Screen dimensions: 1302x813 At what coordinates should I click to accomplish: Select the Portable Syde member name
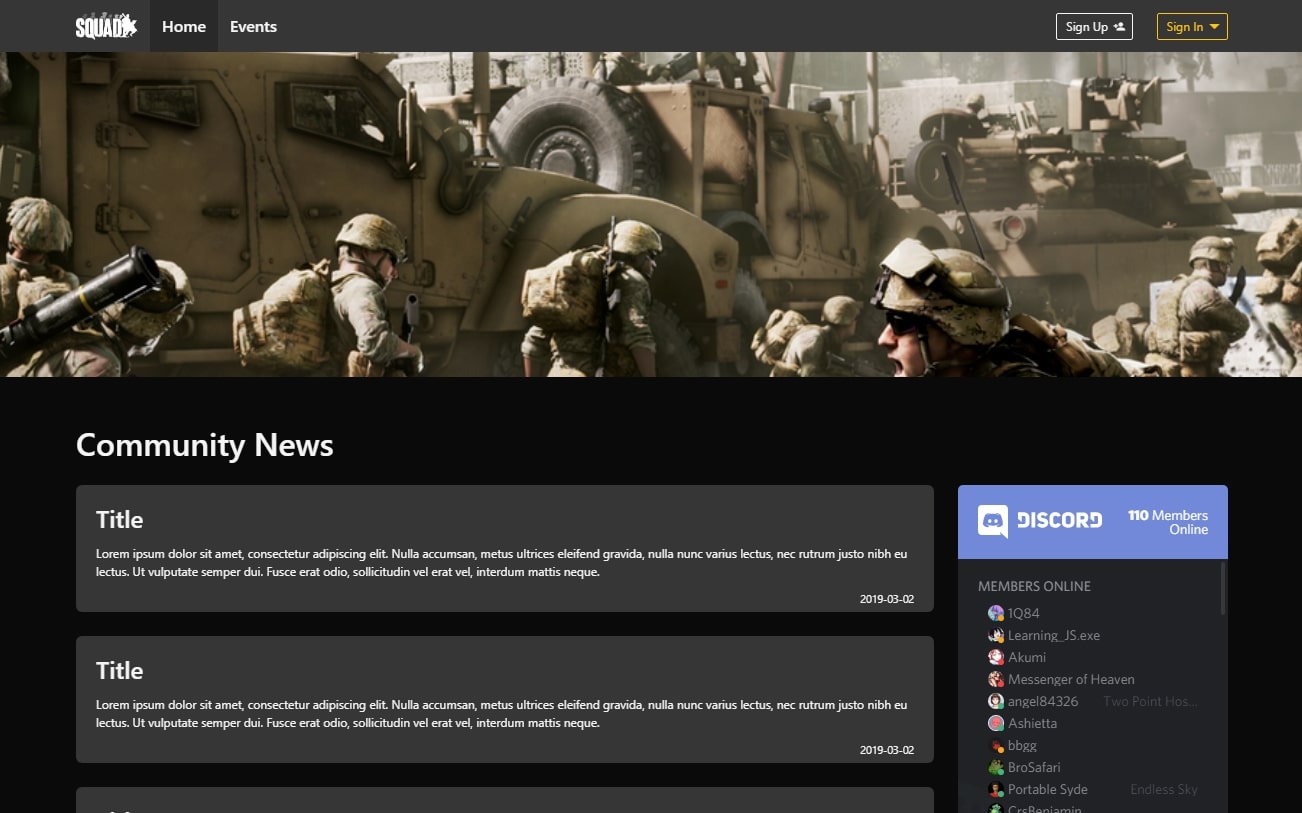pyautogui.click(x=1048, y=789)
